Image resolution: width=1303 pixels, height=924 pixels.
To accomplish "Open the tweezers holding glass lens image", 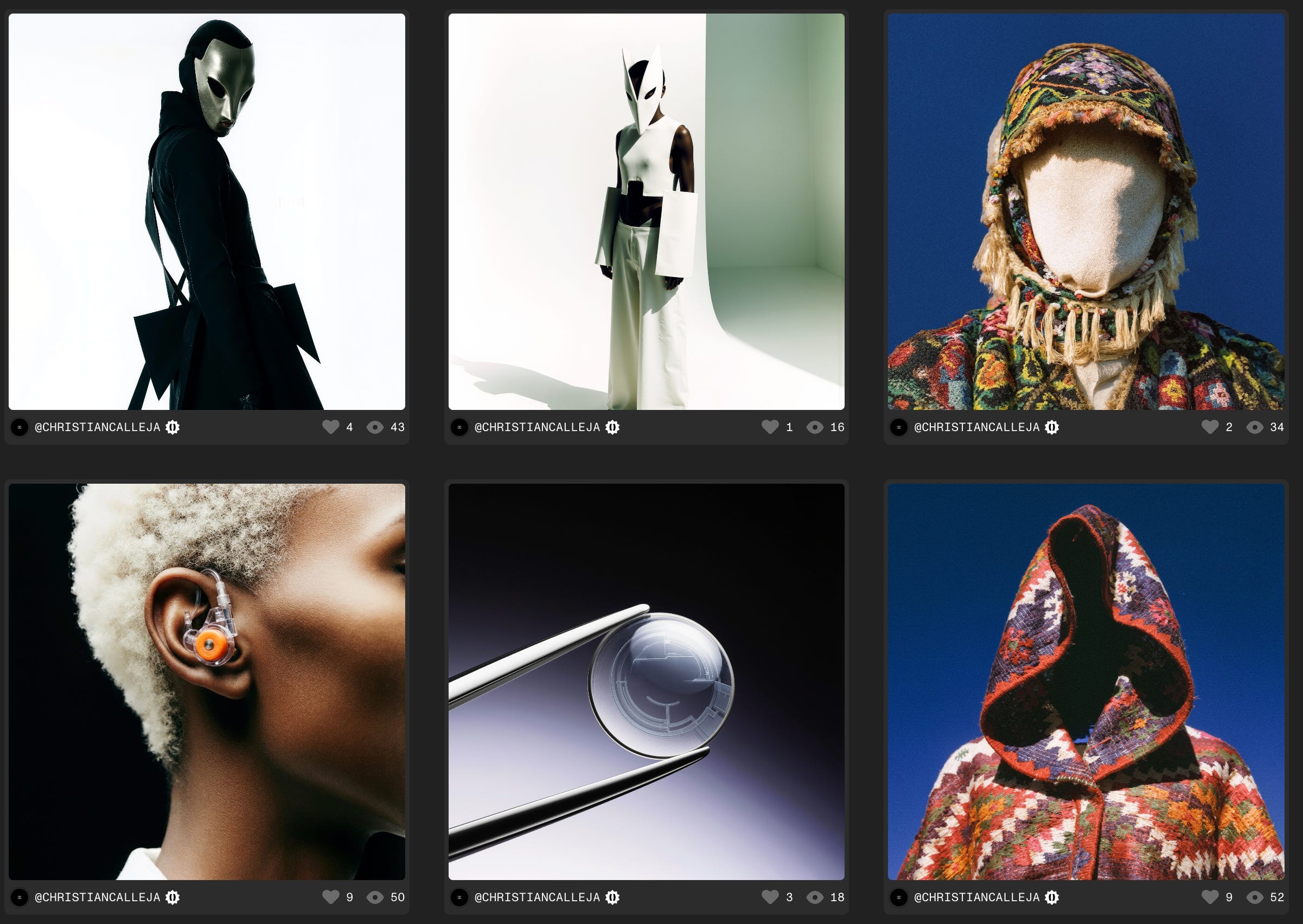I will coord(646,682).
